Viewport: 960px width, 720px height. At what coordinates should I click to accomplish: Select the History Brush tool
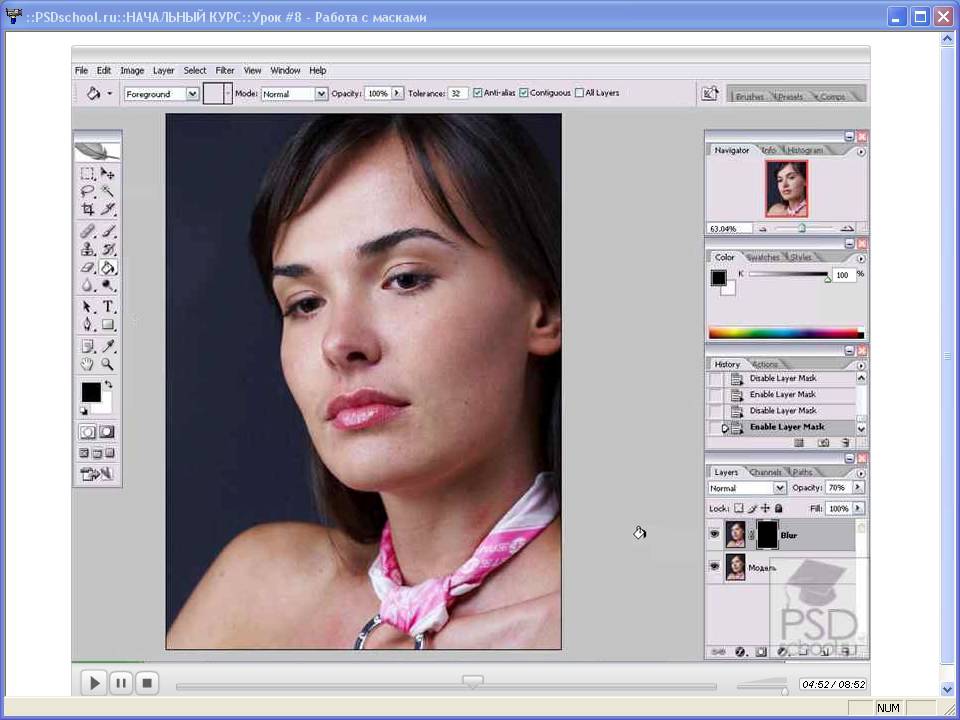(x=108, y=249)
